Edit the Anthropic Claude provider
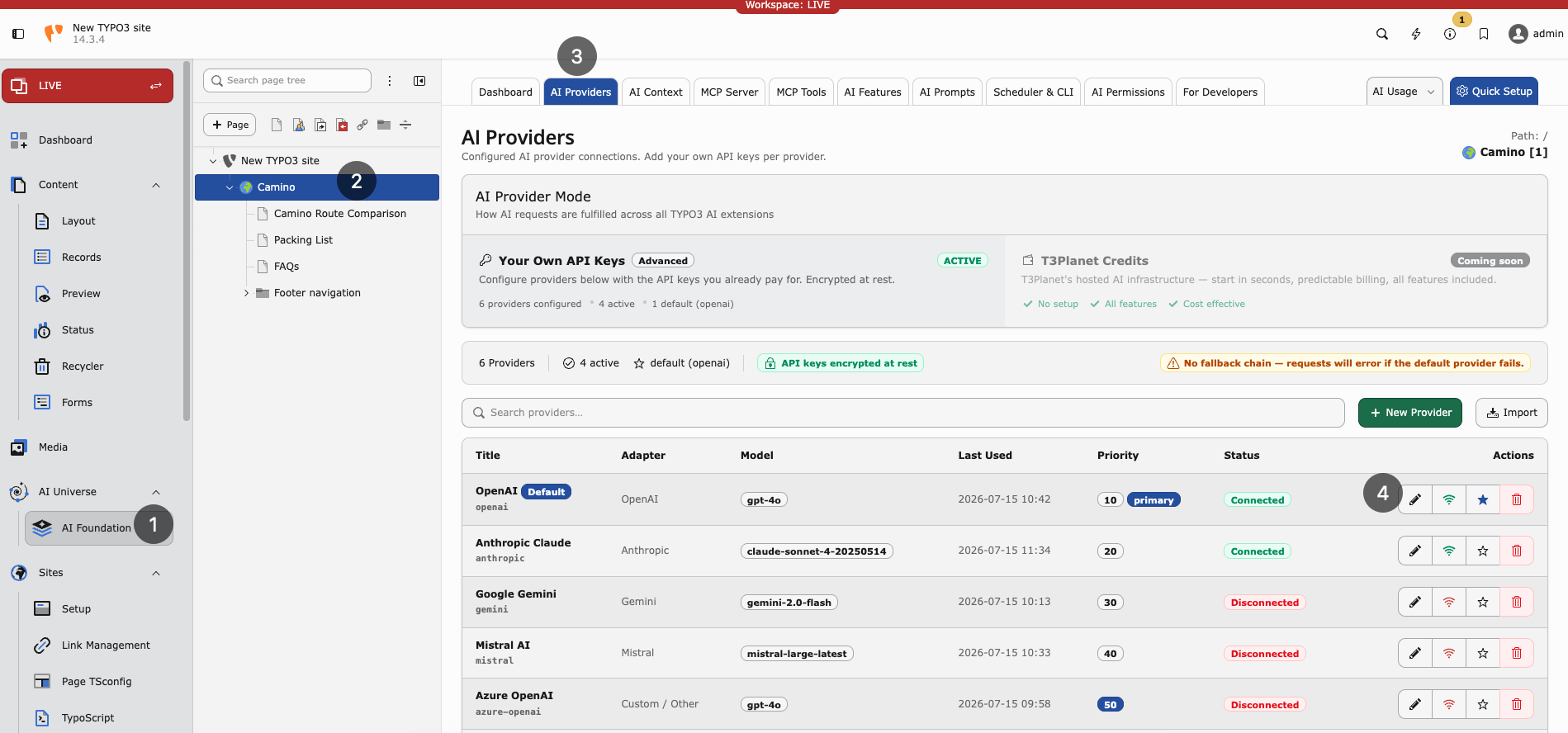Image resolution: width=1568 pixels, height=733 pixels. click(x=1415, y=551)
